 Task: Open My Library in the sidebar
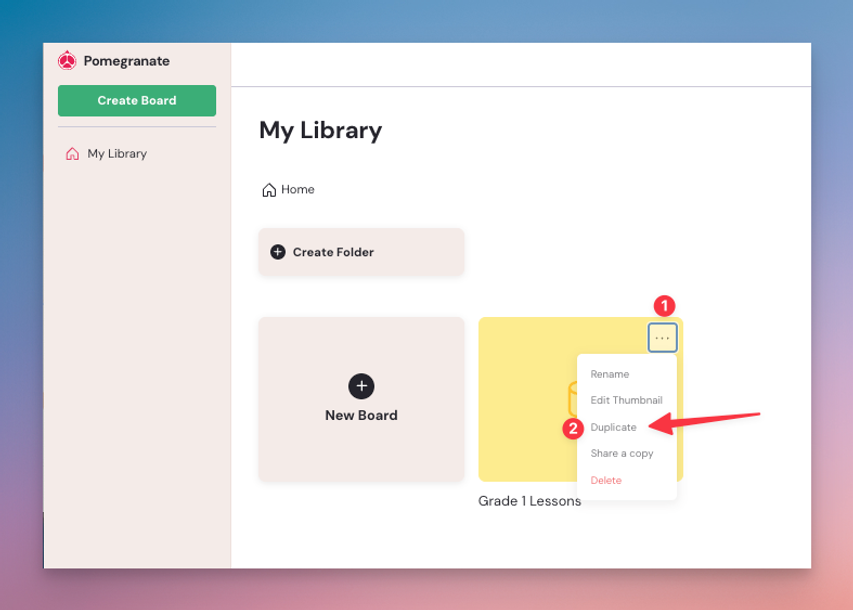tap(106, 154)
